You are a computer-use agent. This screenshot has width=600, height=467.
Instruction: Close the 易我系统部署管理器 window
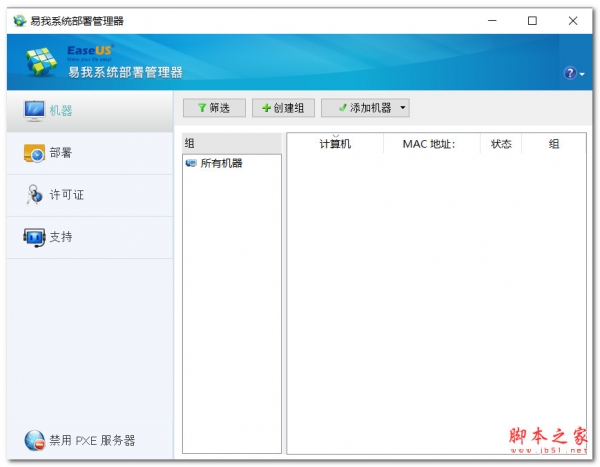coord(572,21)
